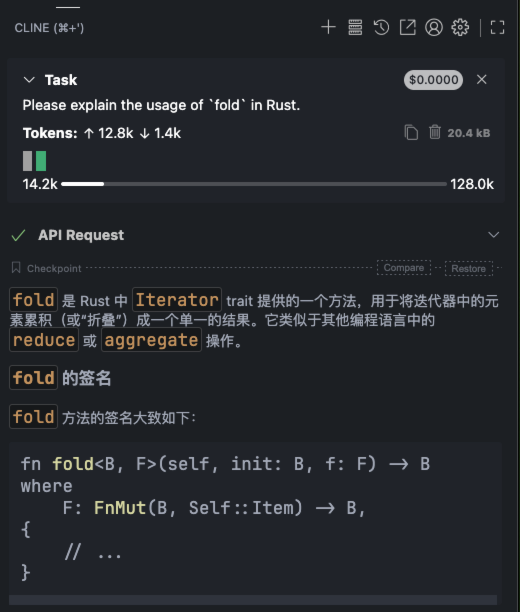
Task: Open the MCP servers icon
Action: [355, 27]
